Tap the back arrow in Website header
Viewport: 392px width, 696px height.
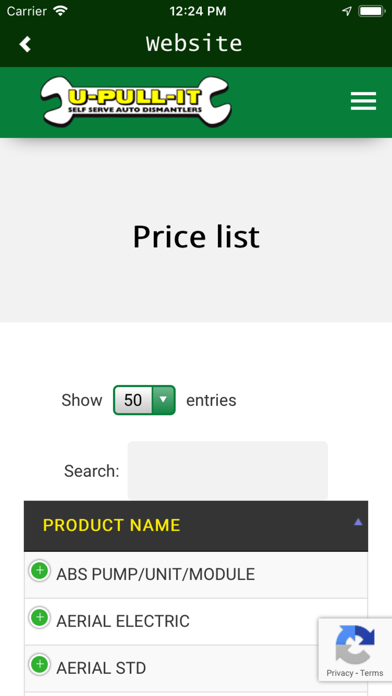[x=25, y=44]
